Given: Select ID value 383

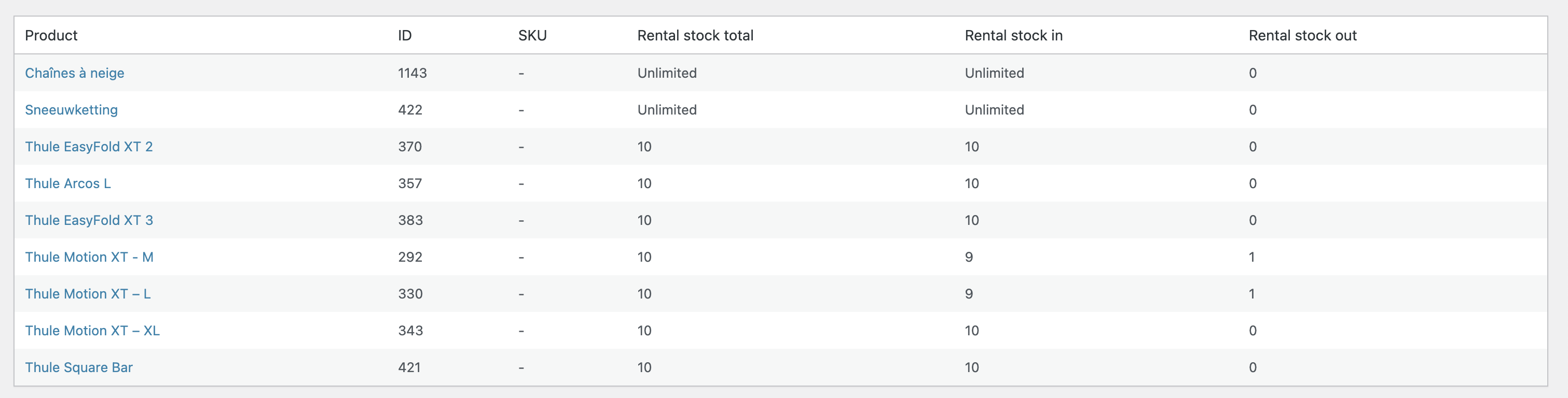Looking at the screenshot, I should click(x=410, y=220).
